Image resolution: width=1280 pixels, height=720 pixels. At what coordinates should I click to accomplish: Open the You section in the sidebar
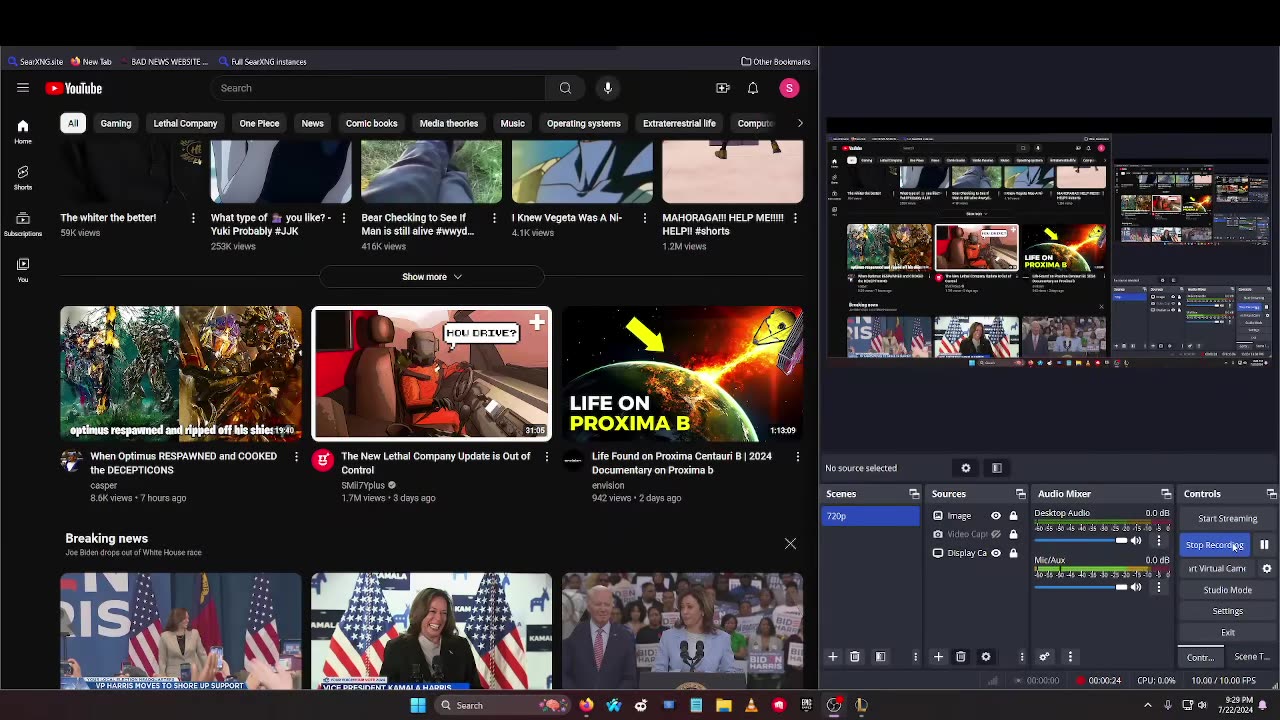[x=22, y=269]
